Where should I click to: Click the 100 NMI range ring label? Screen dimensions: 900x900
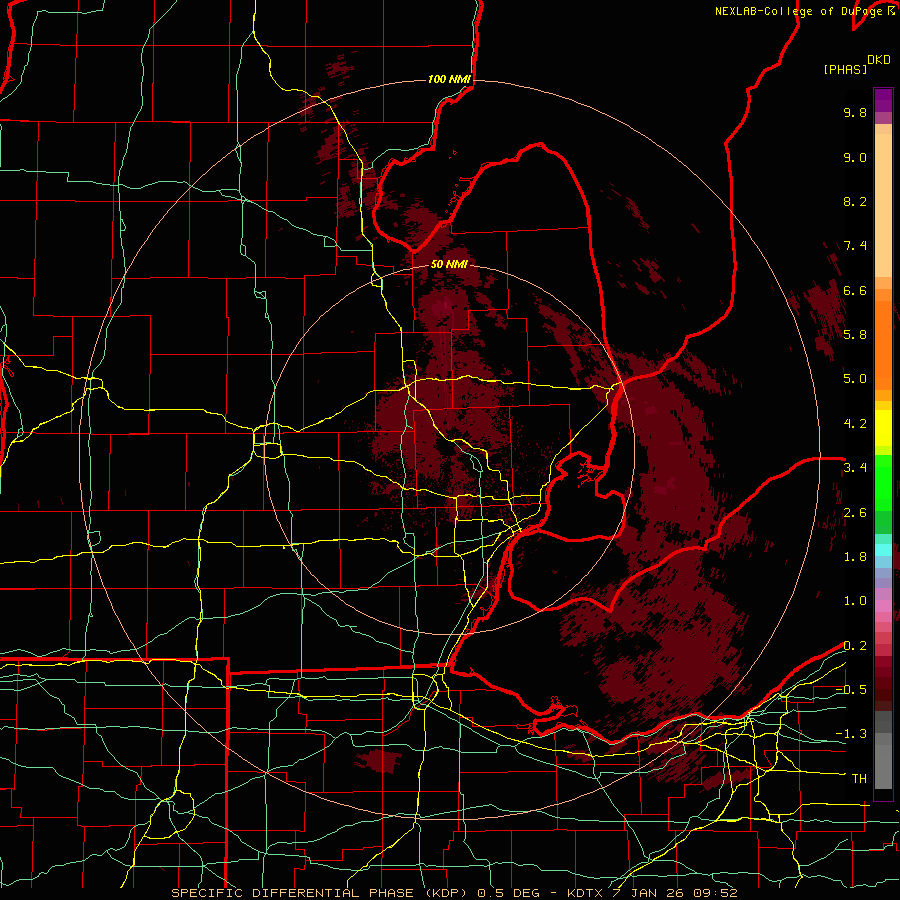tap(449, 79)
